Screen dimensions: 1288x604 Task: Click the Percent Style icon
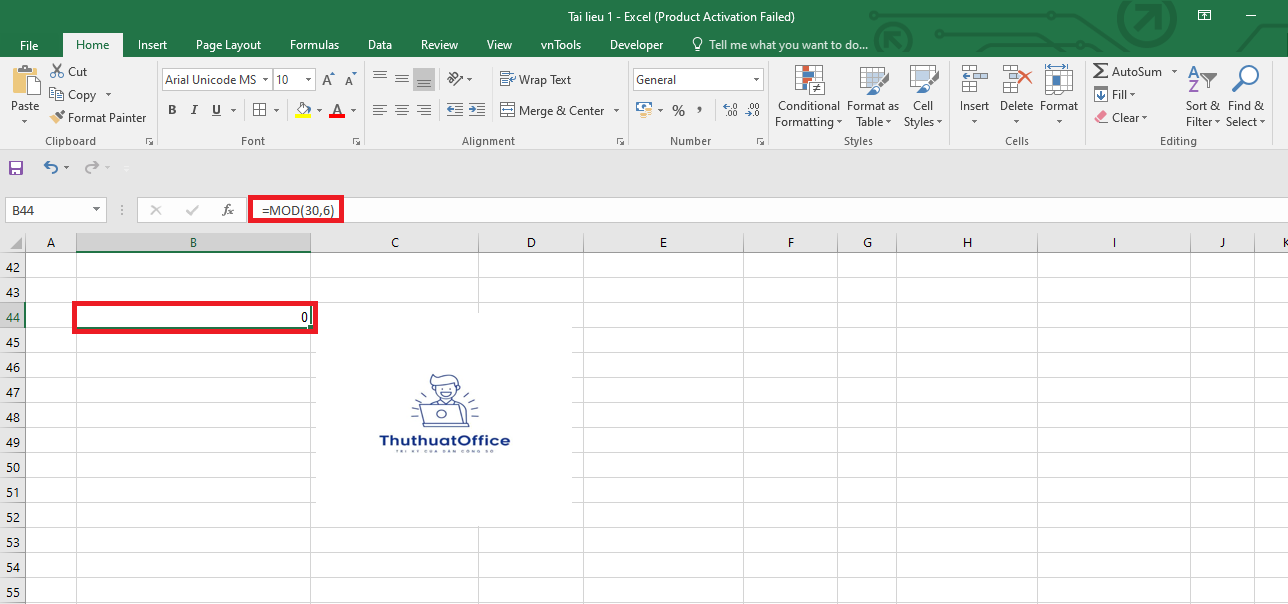(x=678, y=110)
